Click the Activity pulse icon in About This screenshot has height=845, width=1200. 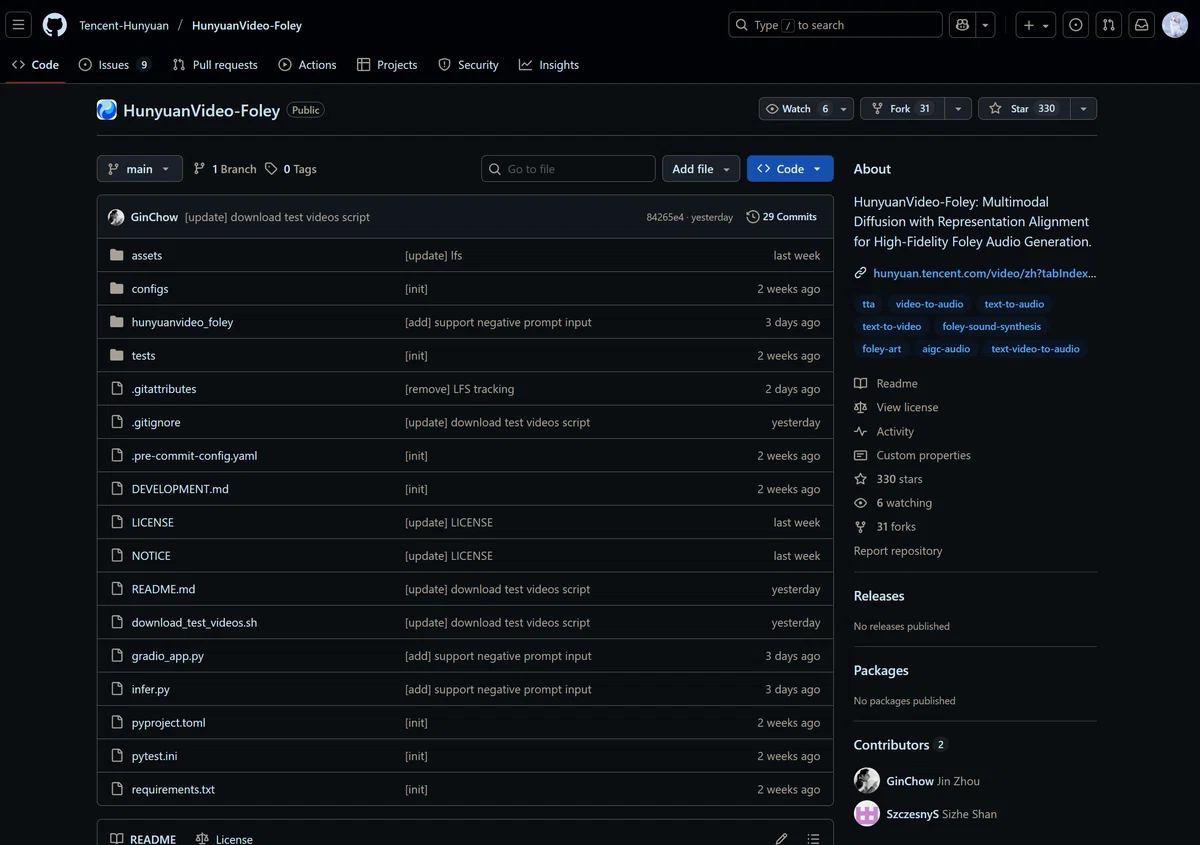click(x=860, y=431)
